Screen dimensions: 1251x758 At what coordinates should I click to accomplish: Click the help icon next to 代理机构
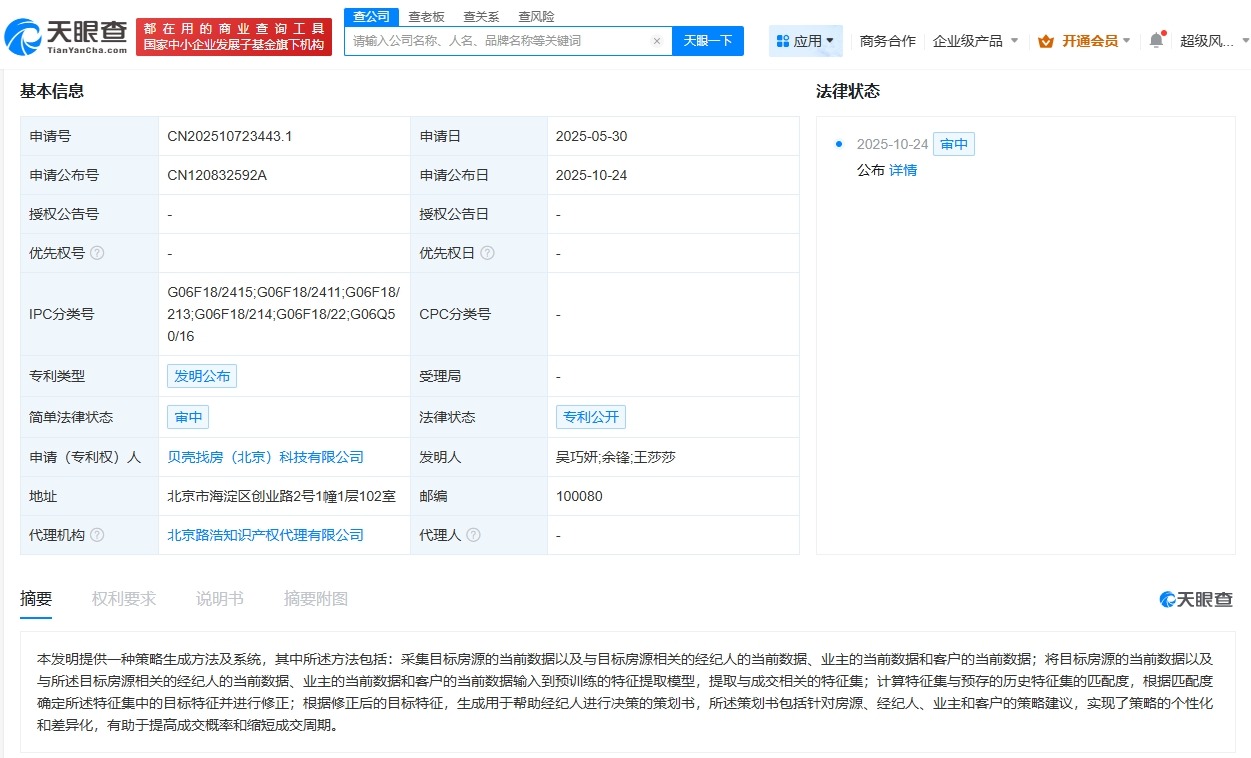[x=97, y=535]
